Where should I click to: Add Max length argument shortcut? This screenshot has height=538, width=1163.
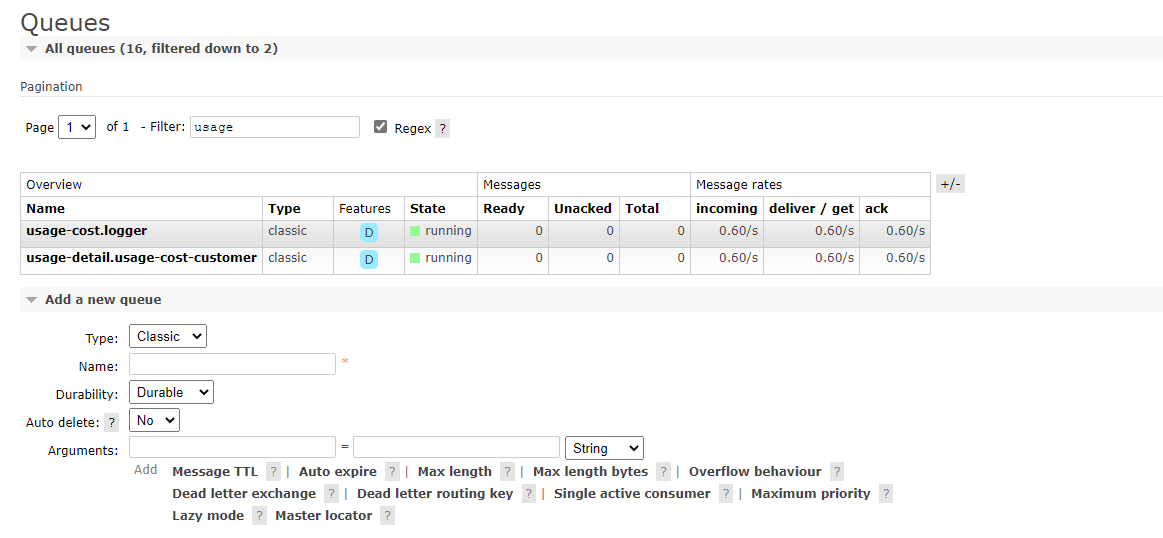click(x=455, y=472)
